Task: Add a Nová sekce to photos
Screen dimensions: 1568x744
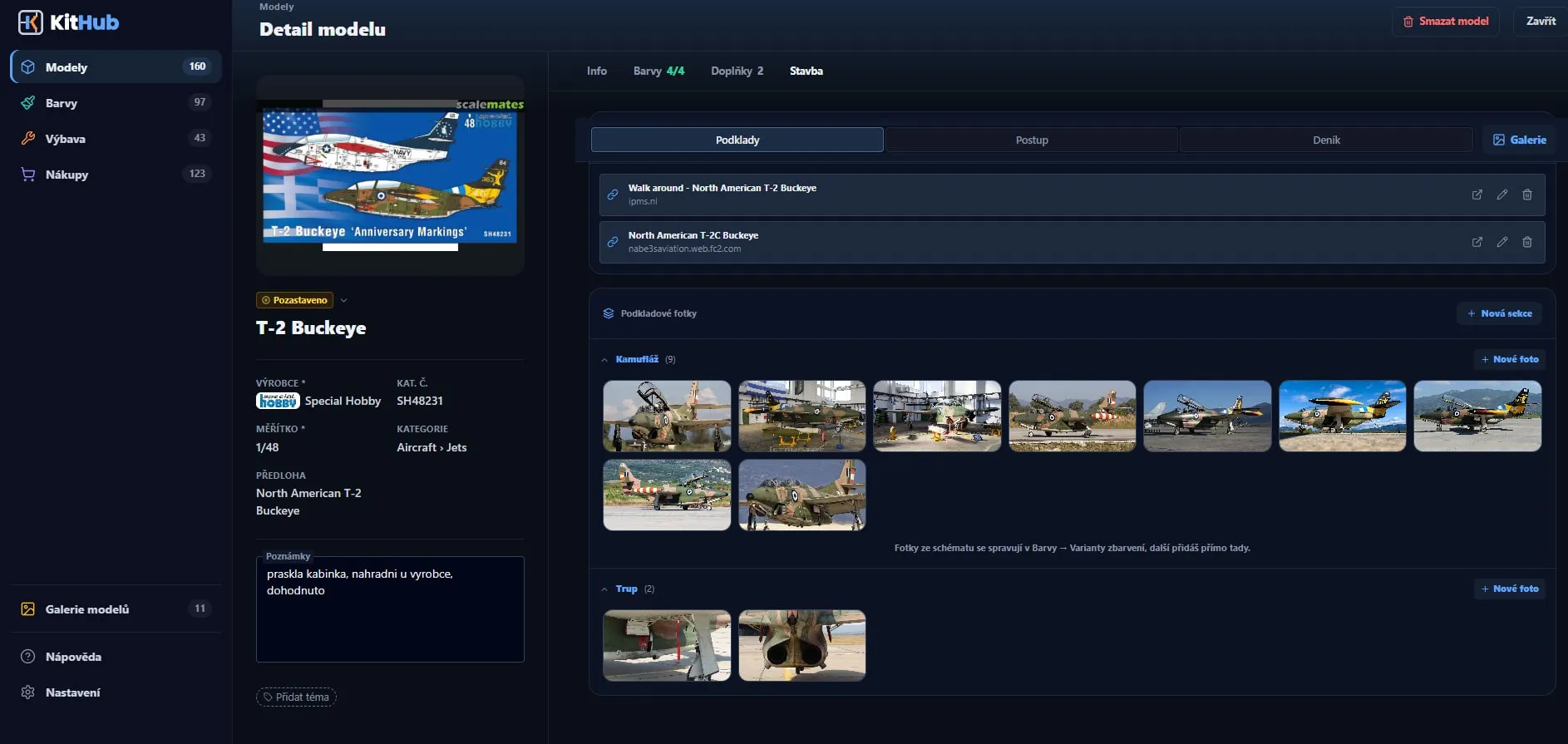Action: [1500, 313]
